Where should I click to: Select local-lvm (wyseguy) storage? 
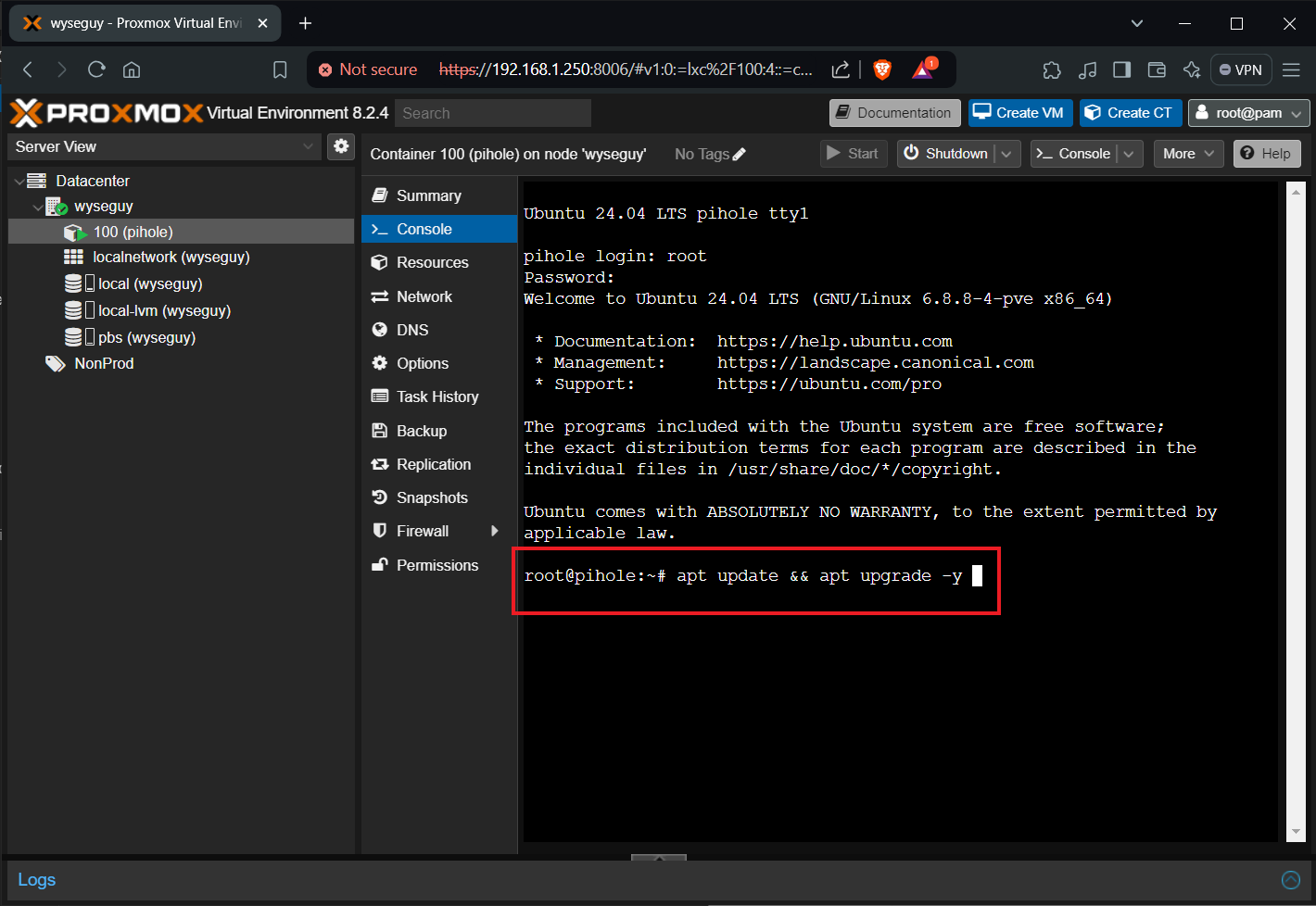coord(182,310)
